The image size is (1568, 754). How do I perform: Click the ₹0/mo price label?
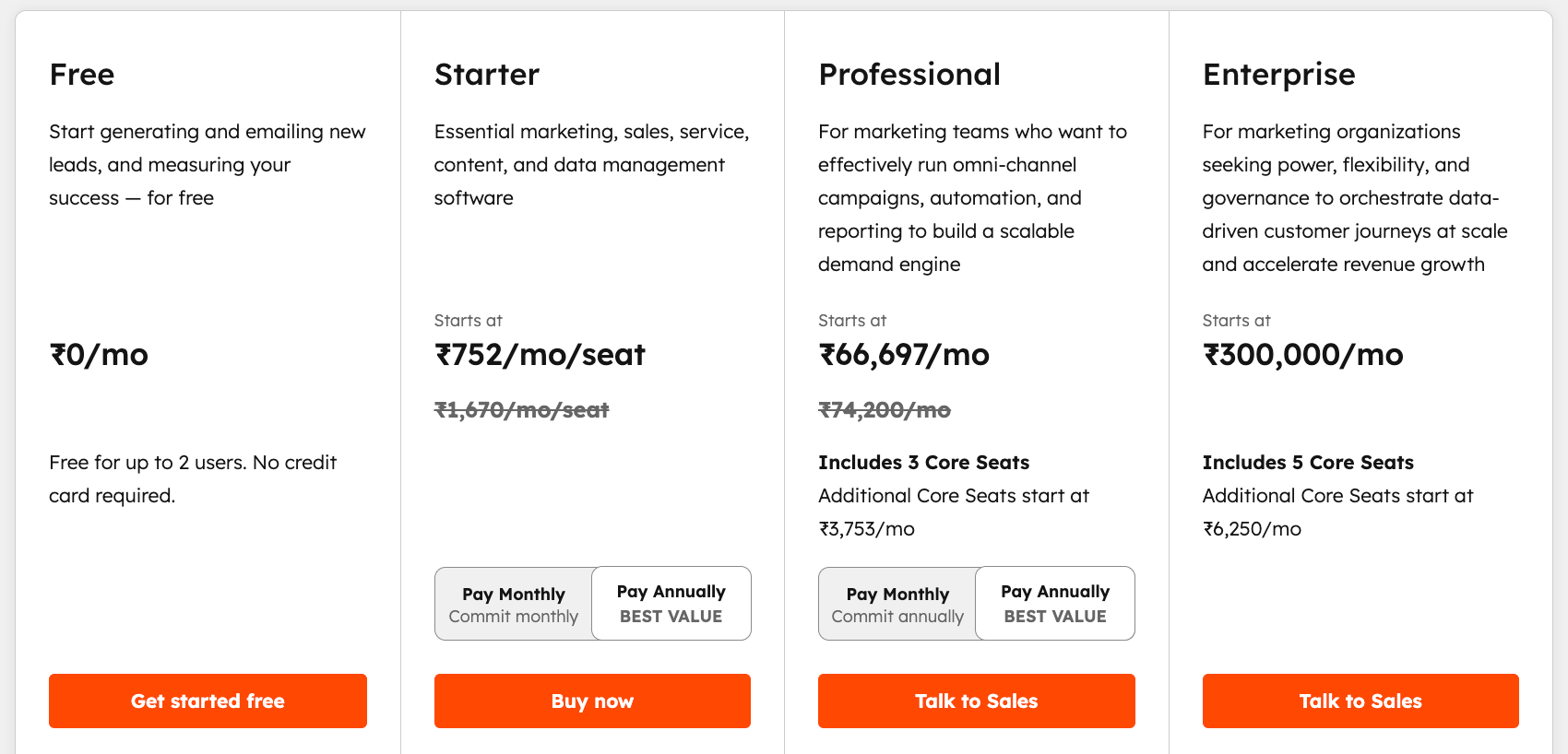pos(98,355)
